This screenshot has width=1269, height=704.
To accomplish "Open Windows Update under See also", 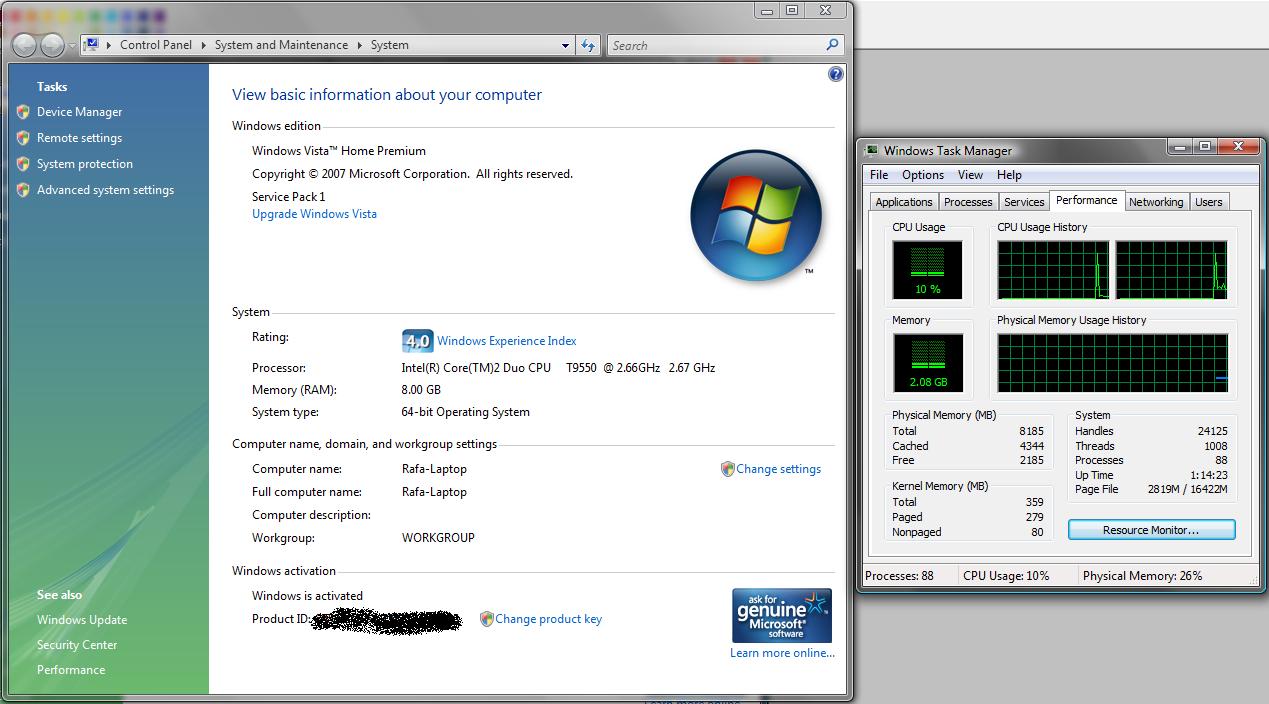I will (82, 620).
